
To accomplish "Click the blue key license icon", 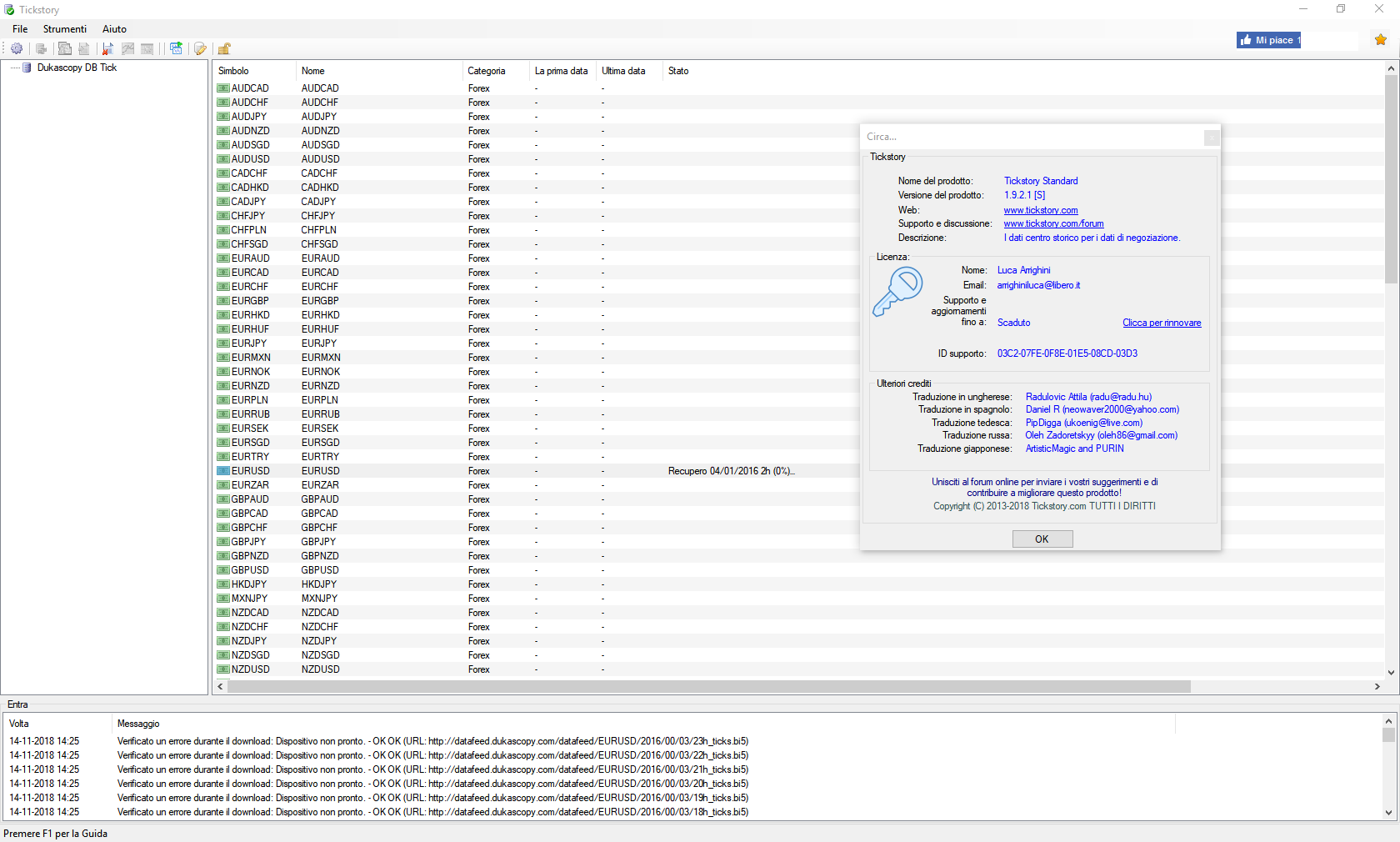I will pyautogui.click(x=897, y=292).
